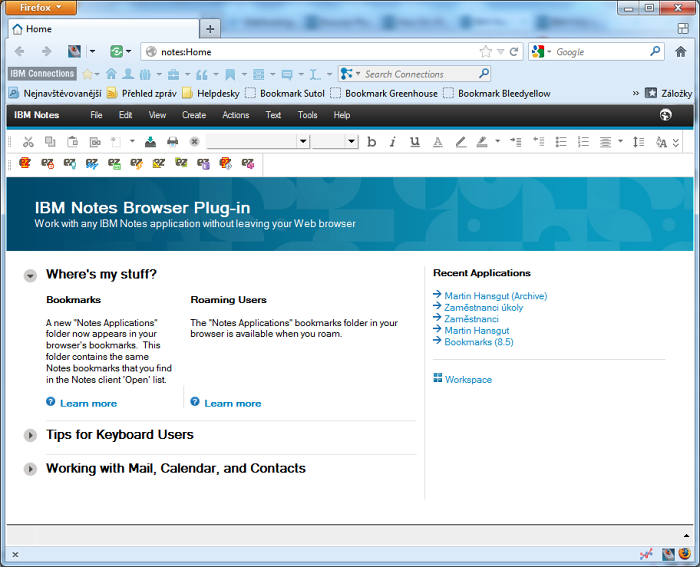The height and width of the screenshot is (567, 700).
Task: Open the font name dropdown
Action: [303, 142]
